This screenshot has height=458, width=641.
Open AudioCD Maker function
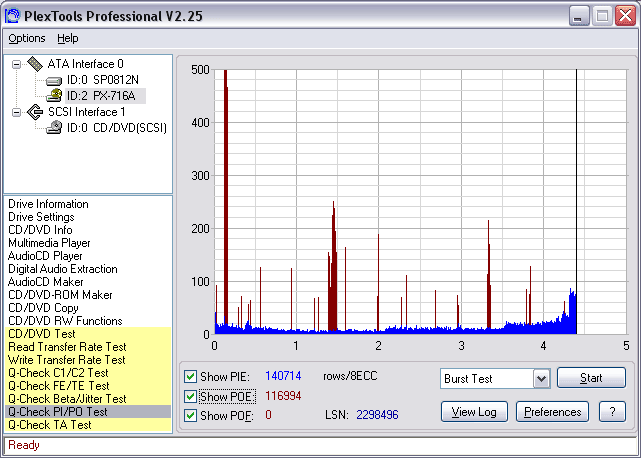coord(45,282)
